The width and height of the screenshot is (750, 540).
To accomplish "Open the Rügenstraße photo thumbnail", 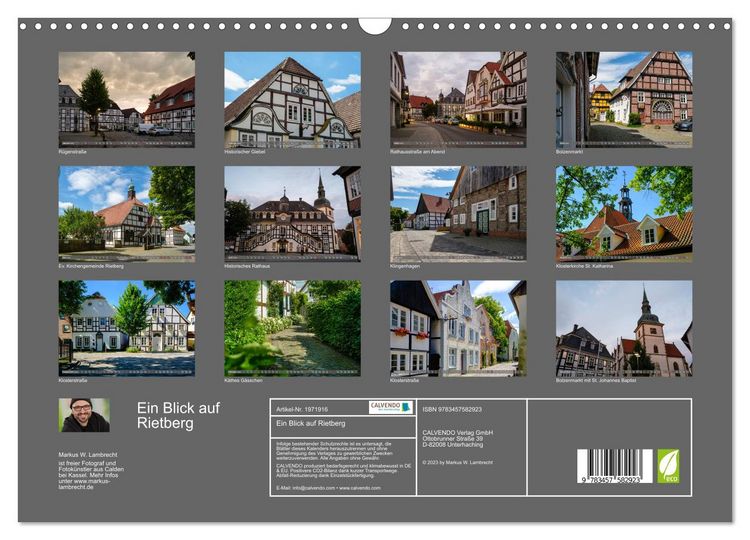I will tap(127, 99).
